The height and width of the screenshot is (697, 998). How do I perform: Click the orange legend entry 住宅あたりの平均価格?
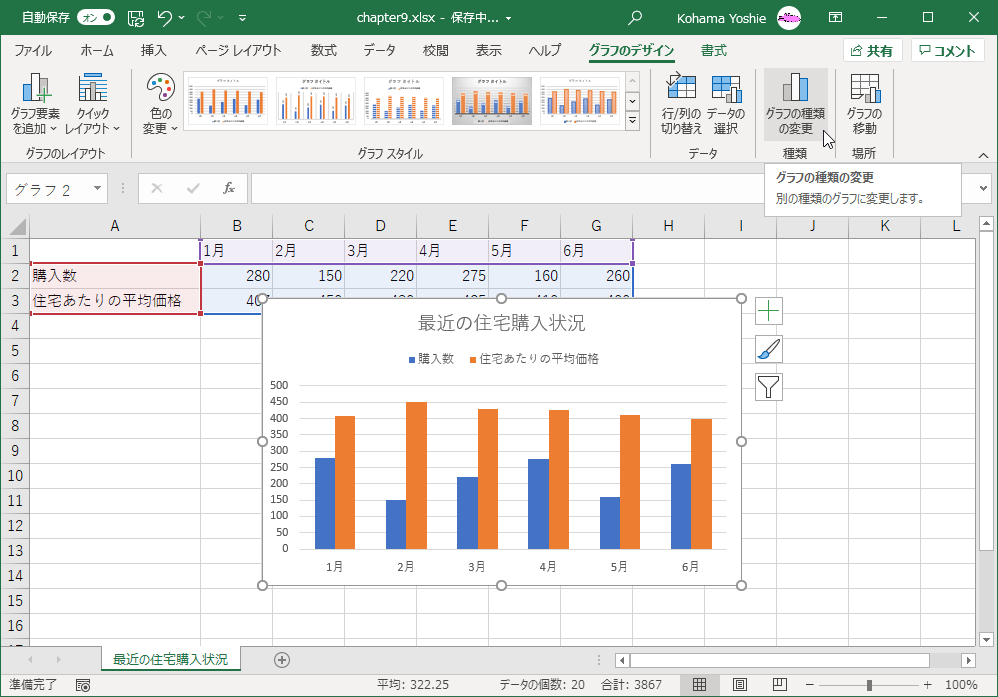pyautogui.click(x=535, y=359)
